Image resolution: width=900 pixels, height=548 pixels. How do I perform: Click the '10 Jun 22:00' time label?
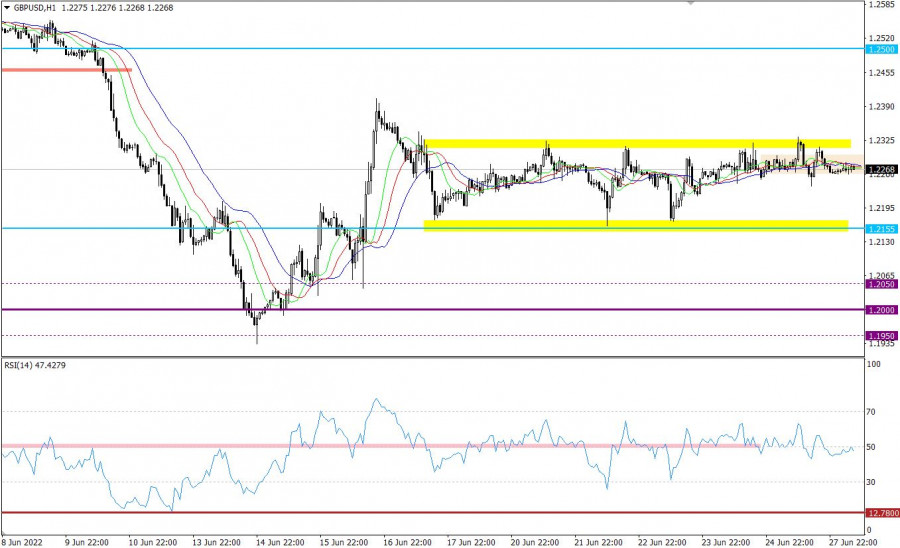pos(153,542)
